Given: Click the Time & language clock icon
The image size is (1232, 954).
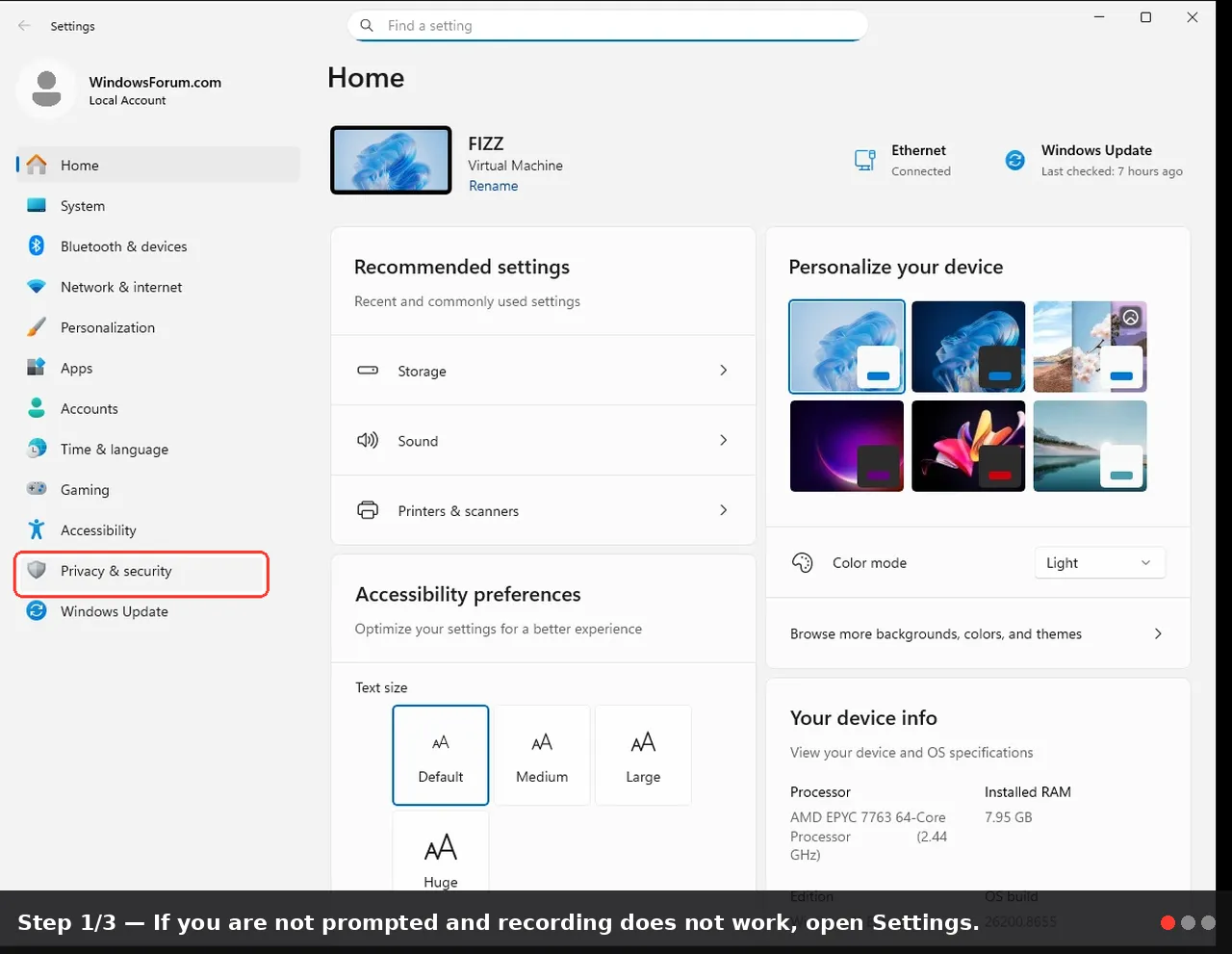Looking at the screenshot, I should [37, 449].
